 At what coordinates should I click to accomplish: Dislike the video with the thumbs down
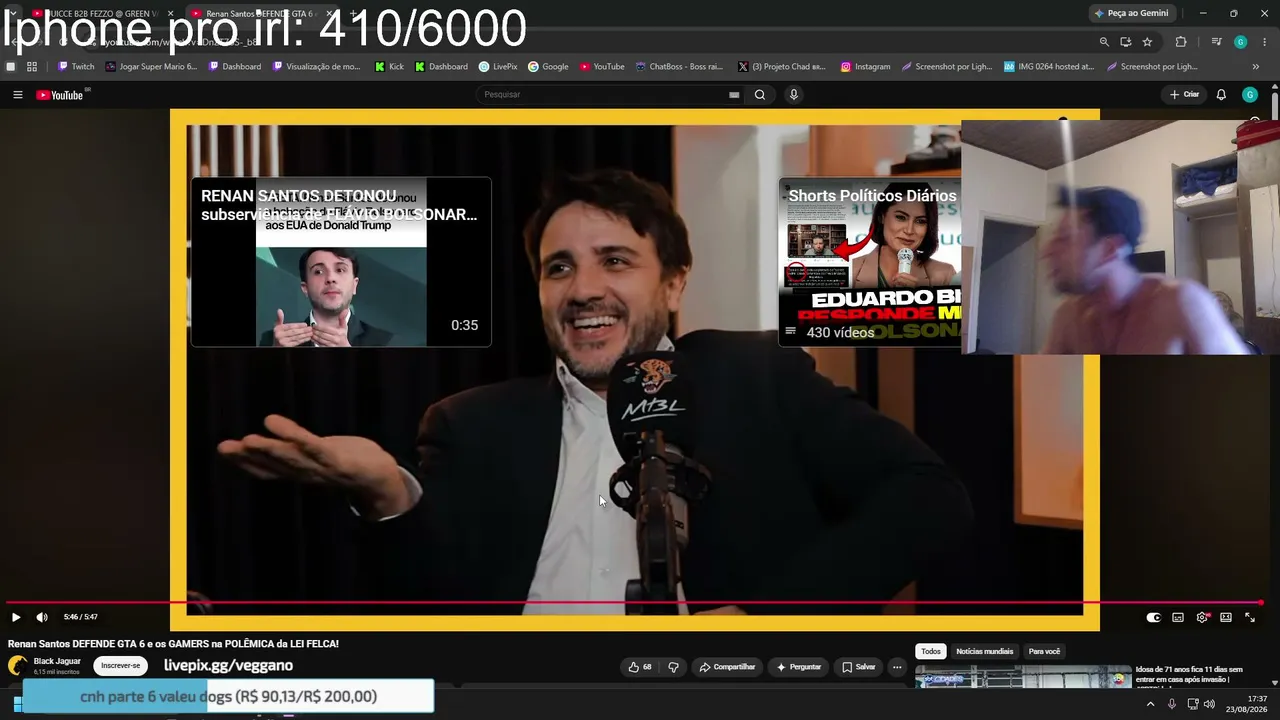[x=673, y=667]
